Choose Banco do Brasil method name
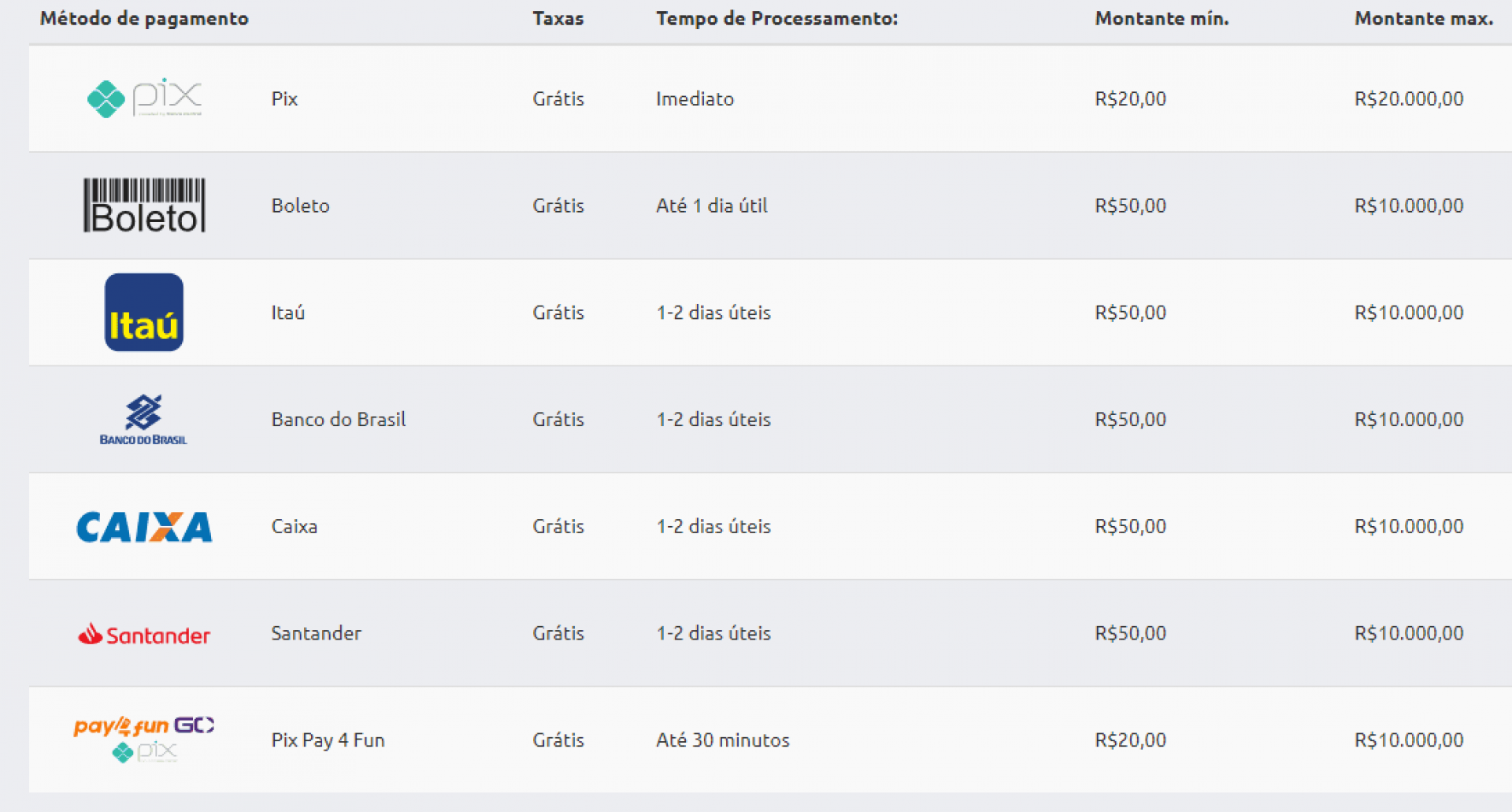Image resolution: width=1512 pixels, height=812 pixels. point(339,420)
